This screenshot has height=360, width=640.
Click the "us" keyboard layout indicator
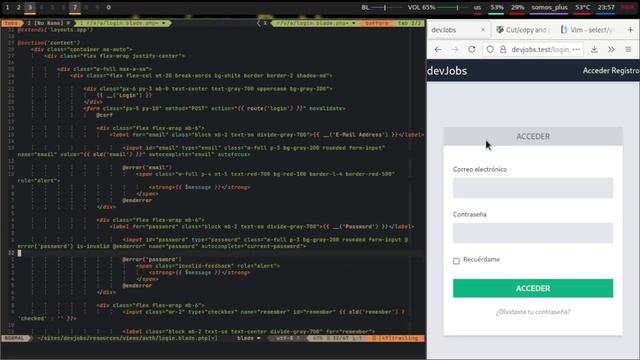click(477, 7)
